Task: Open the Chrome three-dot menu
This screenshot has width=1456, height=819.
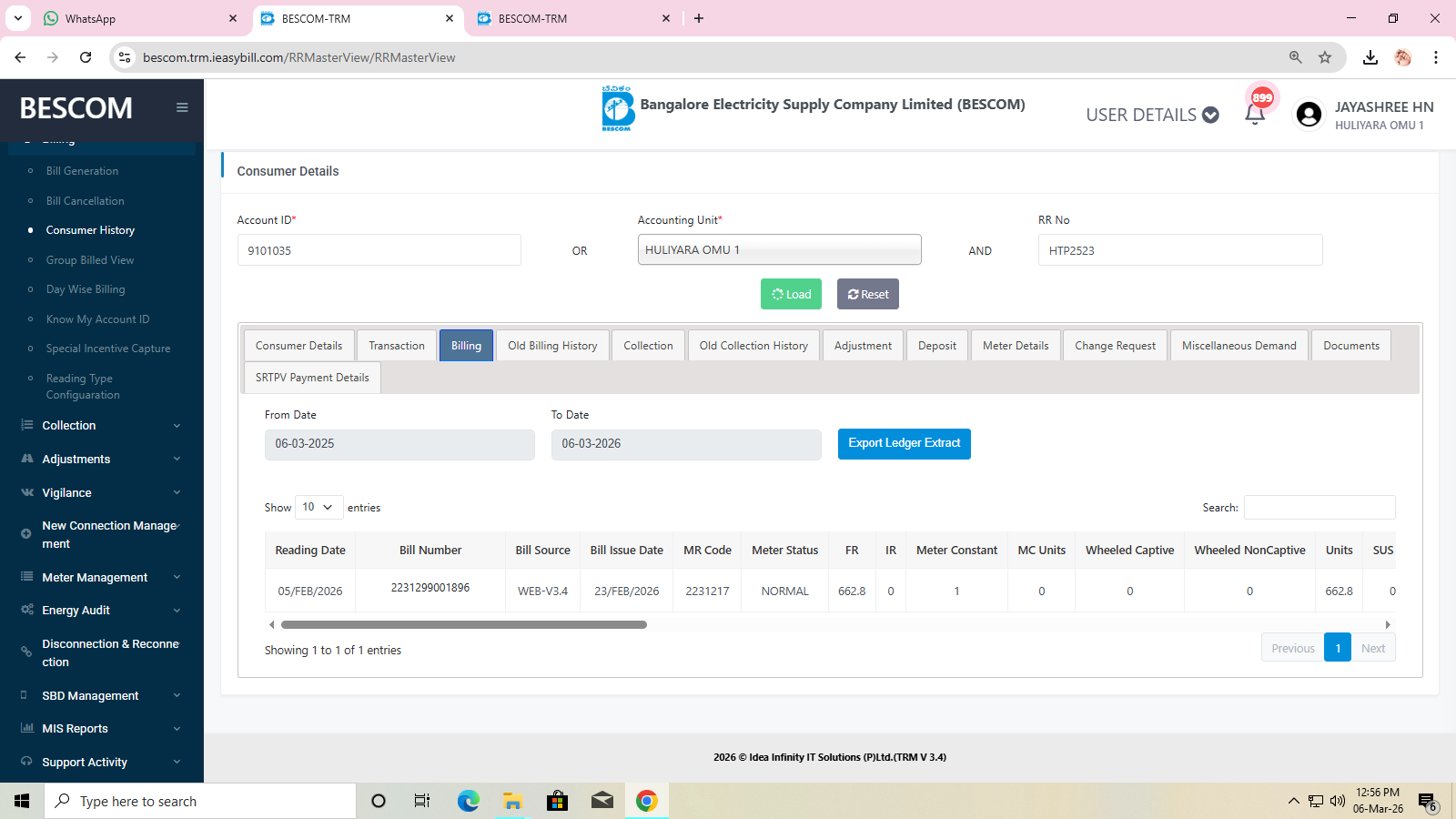Action: [x=1436, y=57]
